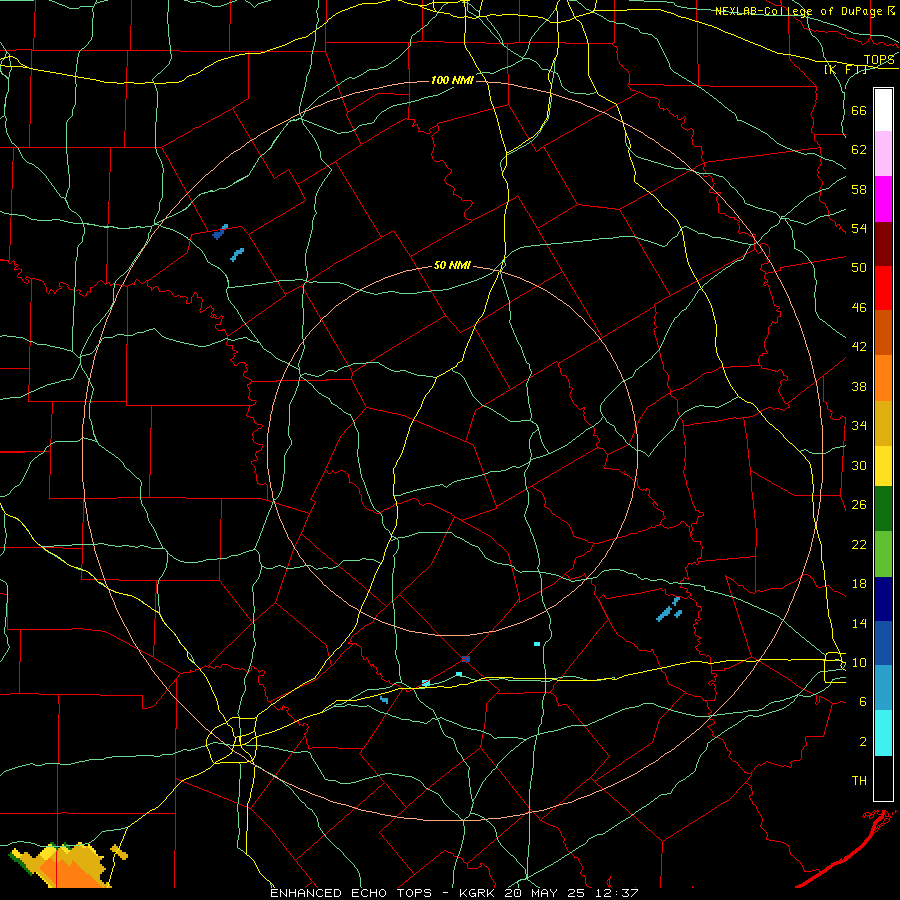Click the legend value "22"
The height and width of the screenshot is (900, 900).
click(859, 544)
